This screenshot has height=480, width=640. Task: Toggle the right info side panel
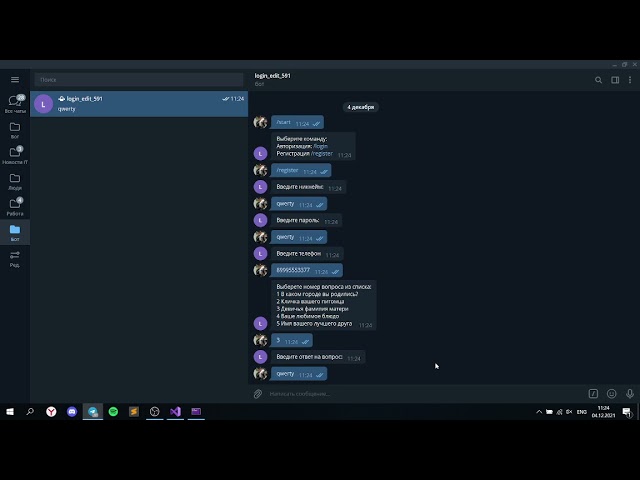[x=615, y=80]
